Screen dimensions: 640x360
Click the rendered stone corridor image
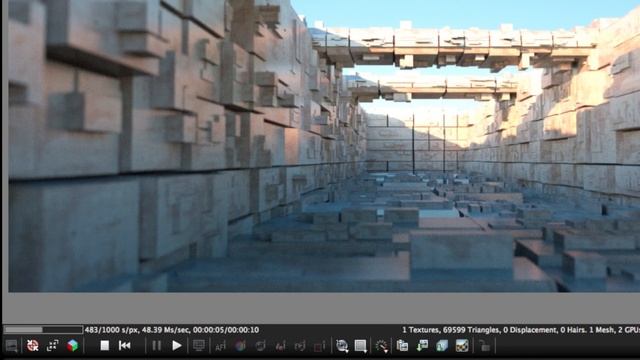[x=324, y=146]
